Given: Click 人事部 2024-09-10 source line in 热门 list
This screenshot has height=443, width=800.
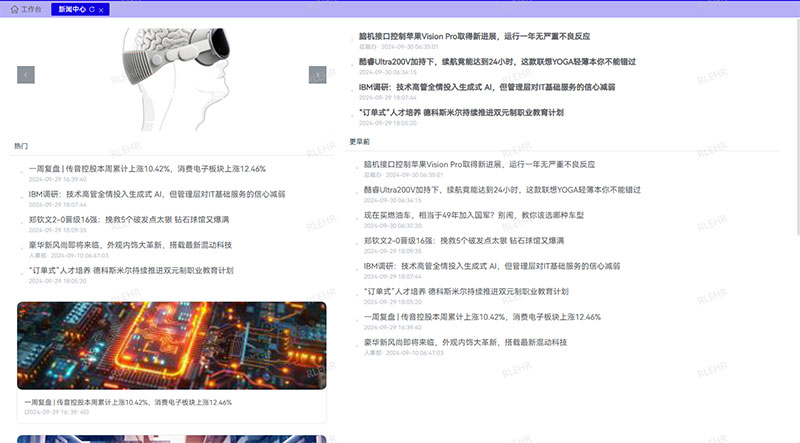Looking at the screenshot, I should tap(68, 255).
